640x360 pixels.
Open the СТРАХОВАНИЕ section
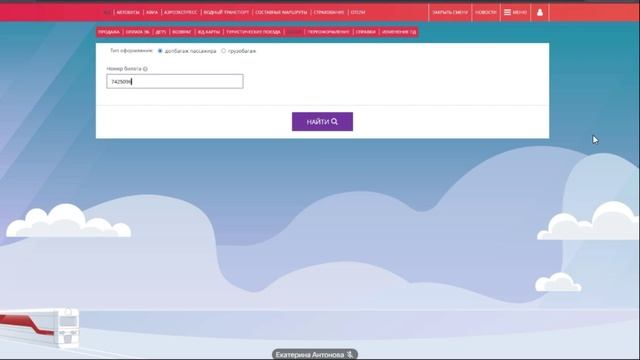(x=329, y=13)
